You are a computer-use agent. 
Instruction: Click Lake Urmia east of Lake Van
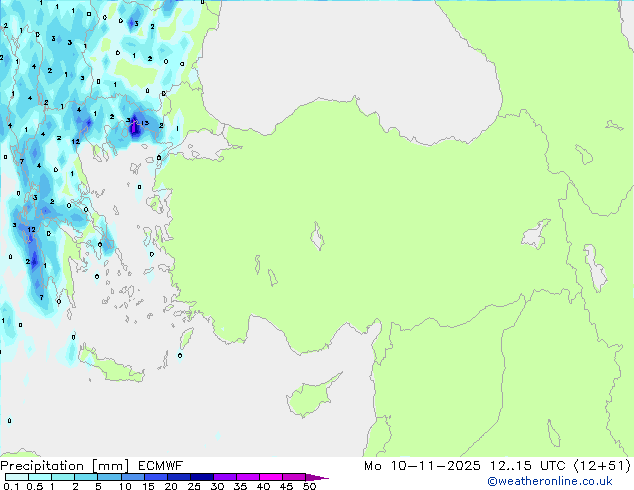tap(596, 268)
